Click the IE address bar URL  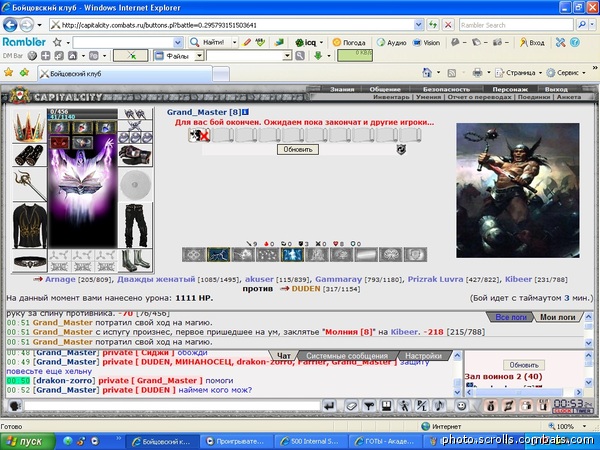coord(159,25)
